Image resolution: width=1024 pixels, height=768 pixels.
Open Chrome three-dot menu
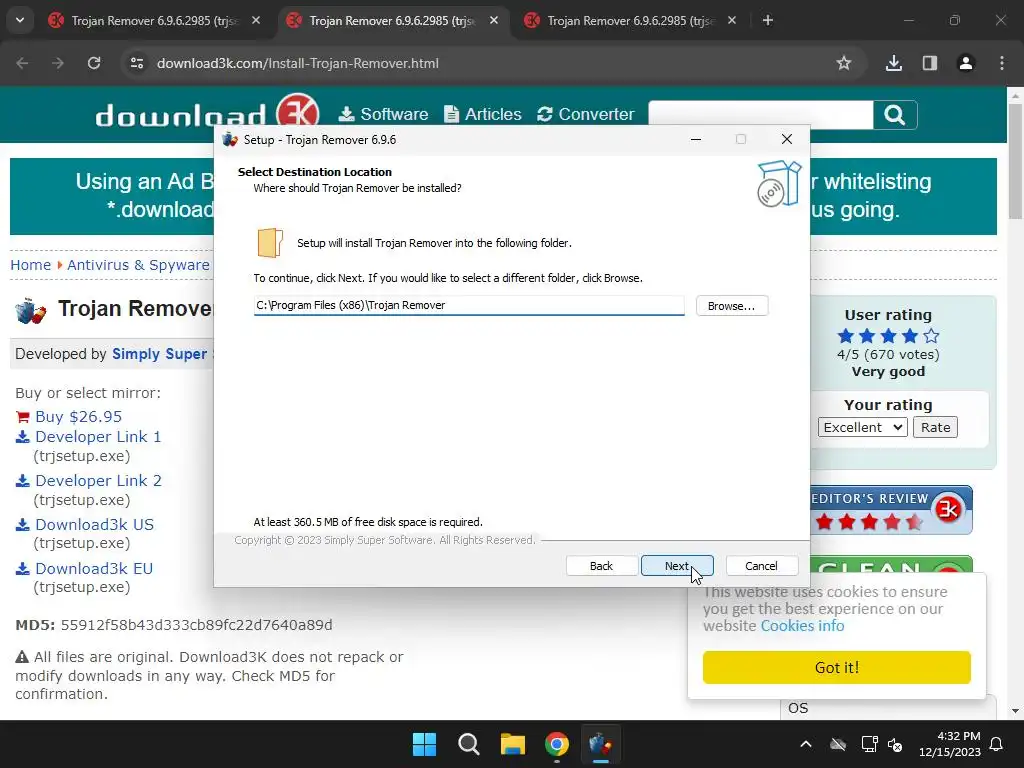click(x=1002, y=63)
